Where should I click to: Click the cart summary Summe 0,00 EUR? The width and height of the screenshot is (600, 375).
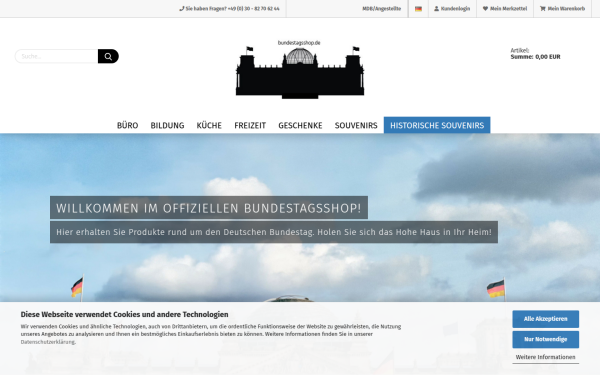point(535,57)
